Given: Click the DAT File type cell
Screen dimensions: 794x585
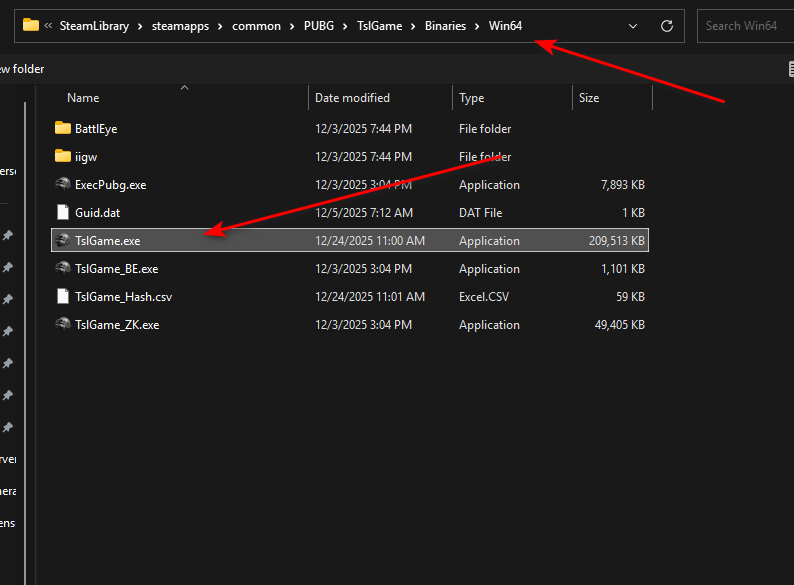Looking at the screenshot, I should [481, 213].
